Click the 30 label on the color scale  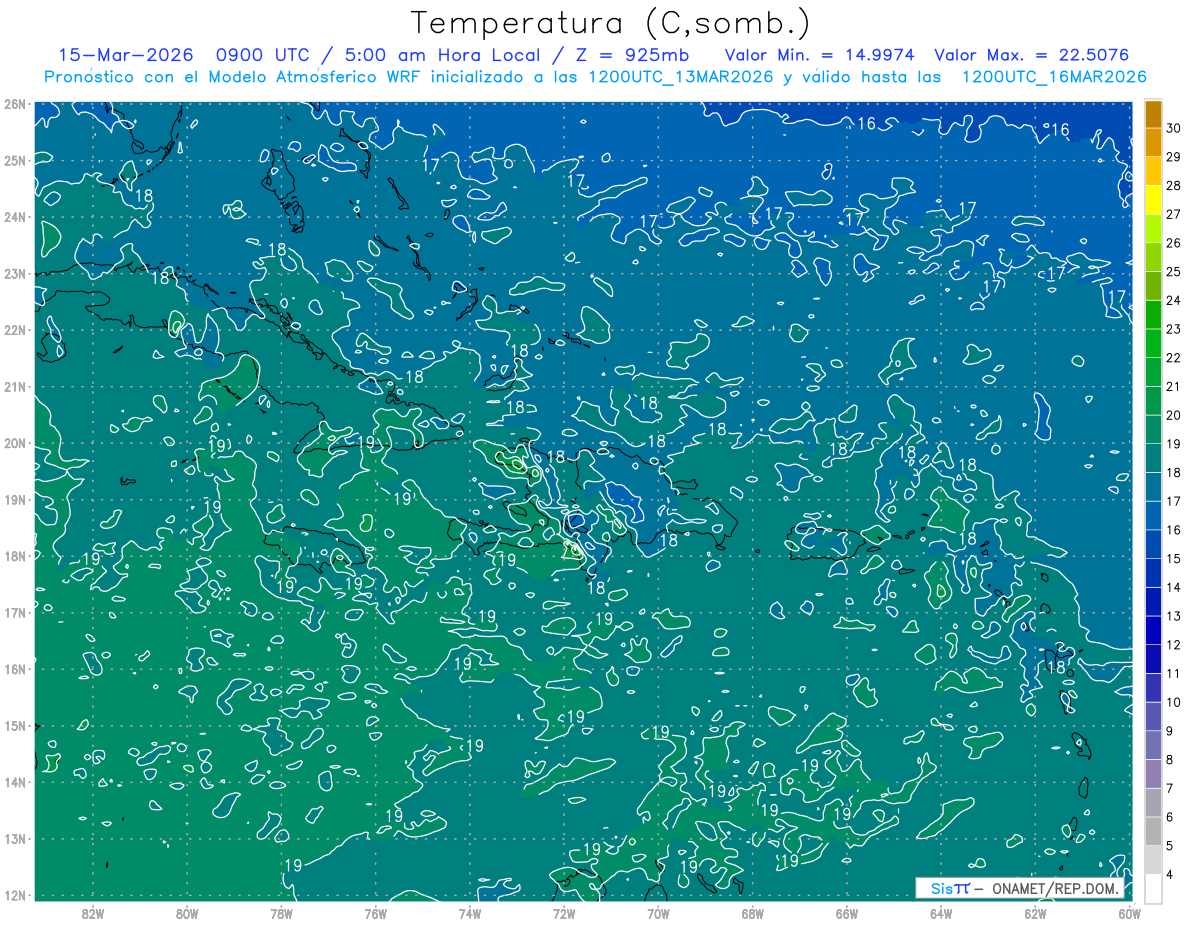coord(1174,129)
